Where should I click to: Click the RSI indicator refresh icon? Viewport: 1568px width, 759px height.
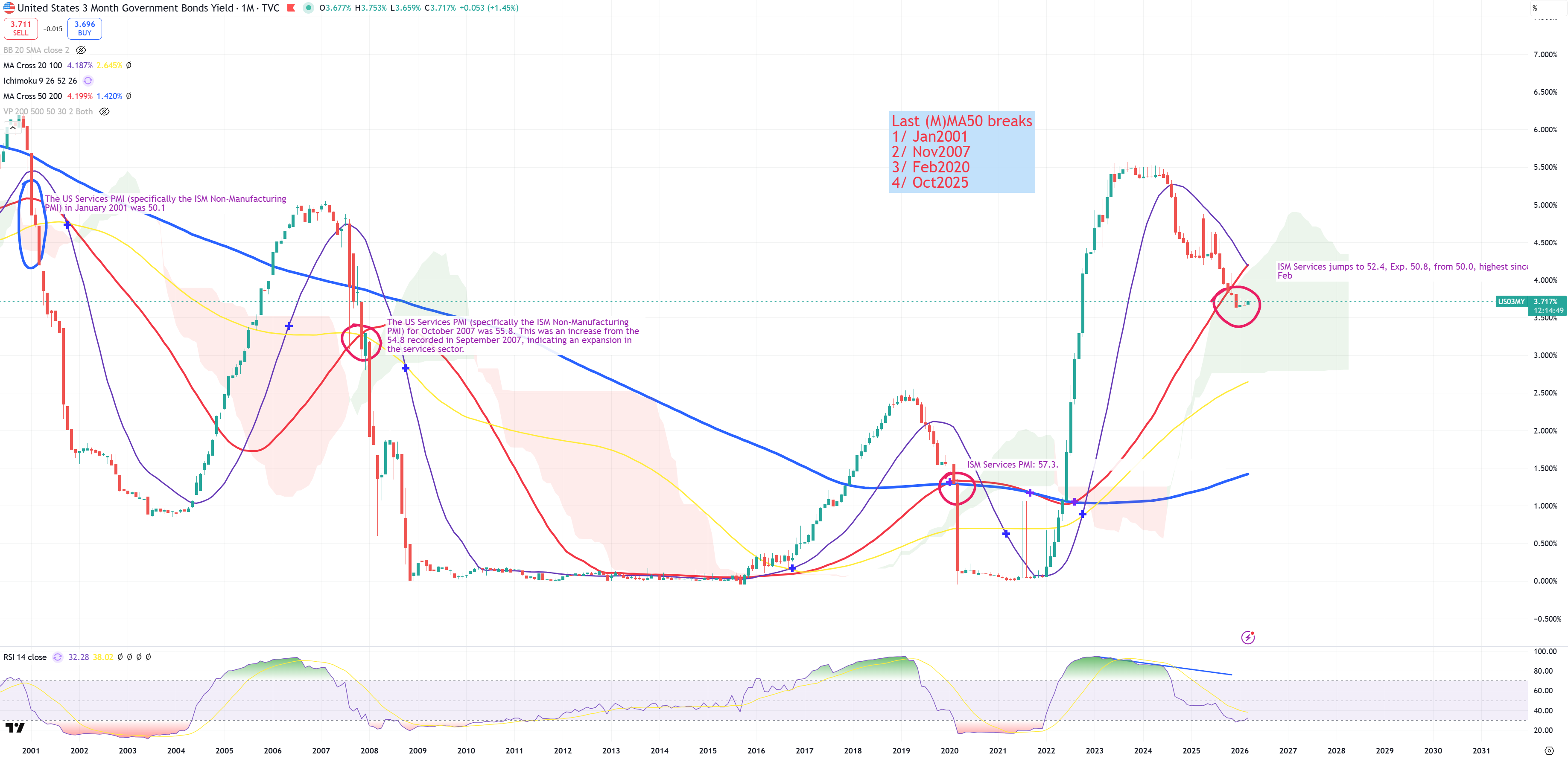pyautogui.click(x=58, y=657)
